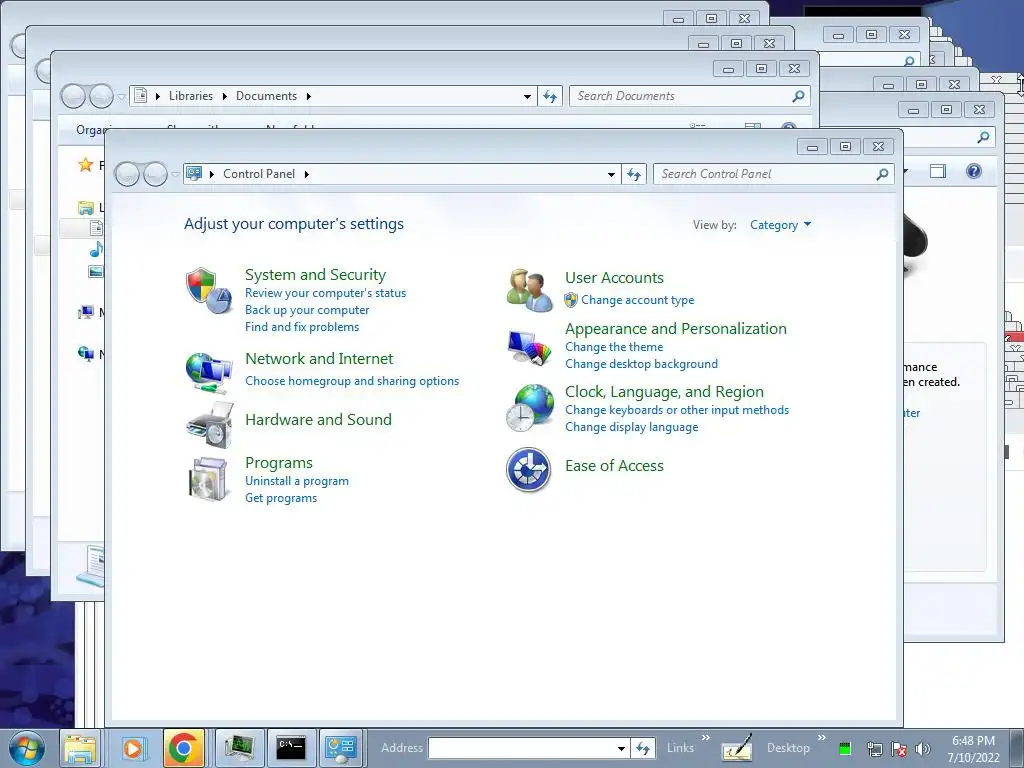
Task: Open the Hardware and Sound printer icon
Action: pyautogui.click(x=210, y=425)
